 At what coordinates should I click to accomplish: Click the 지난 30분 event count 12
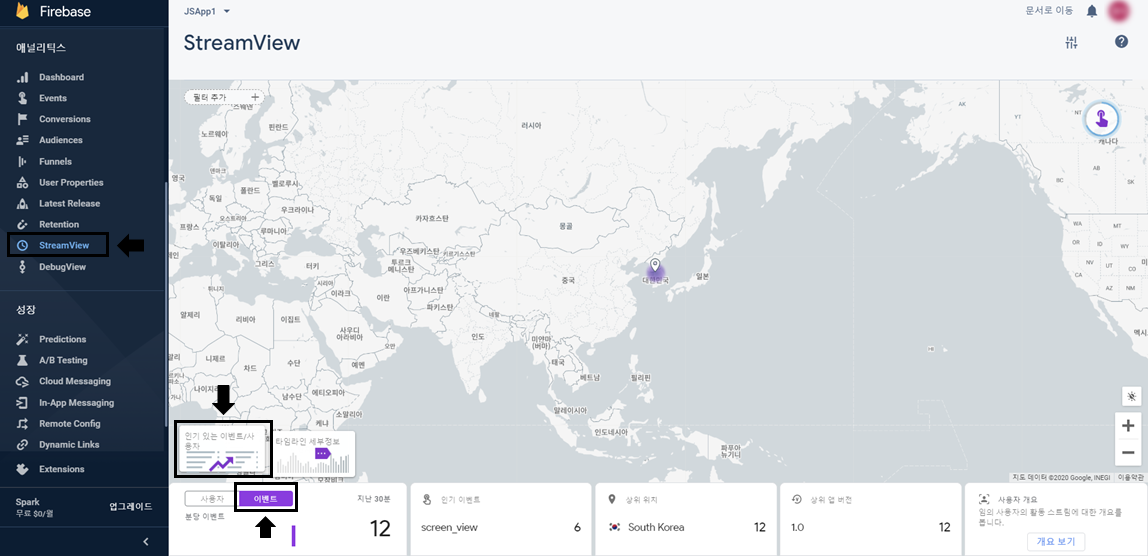tap(380, 527)
